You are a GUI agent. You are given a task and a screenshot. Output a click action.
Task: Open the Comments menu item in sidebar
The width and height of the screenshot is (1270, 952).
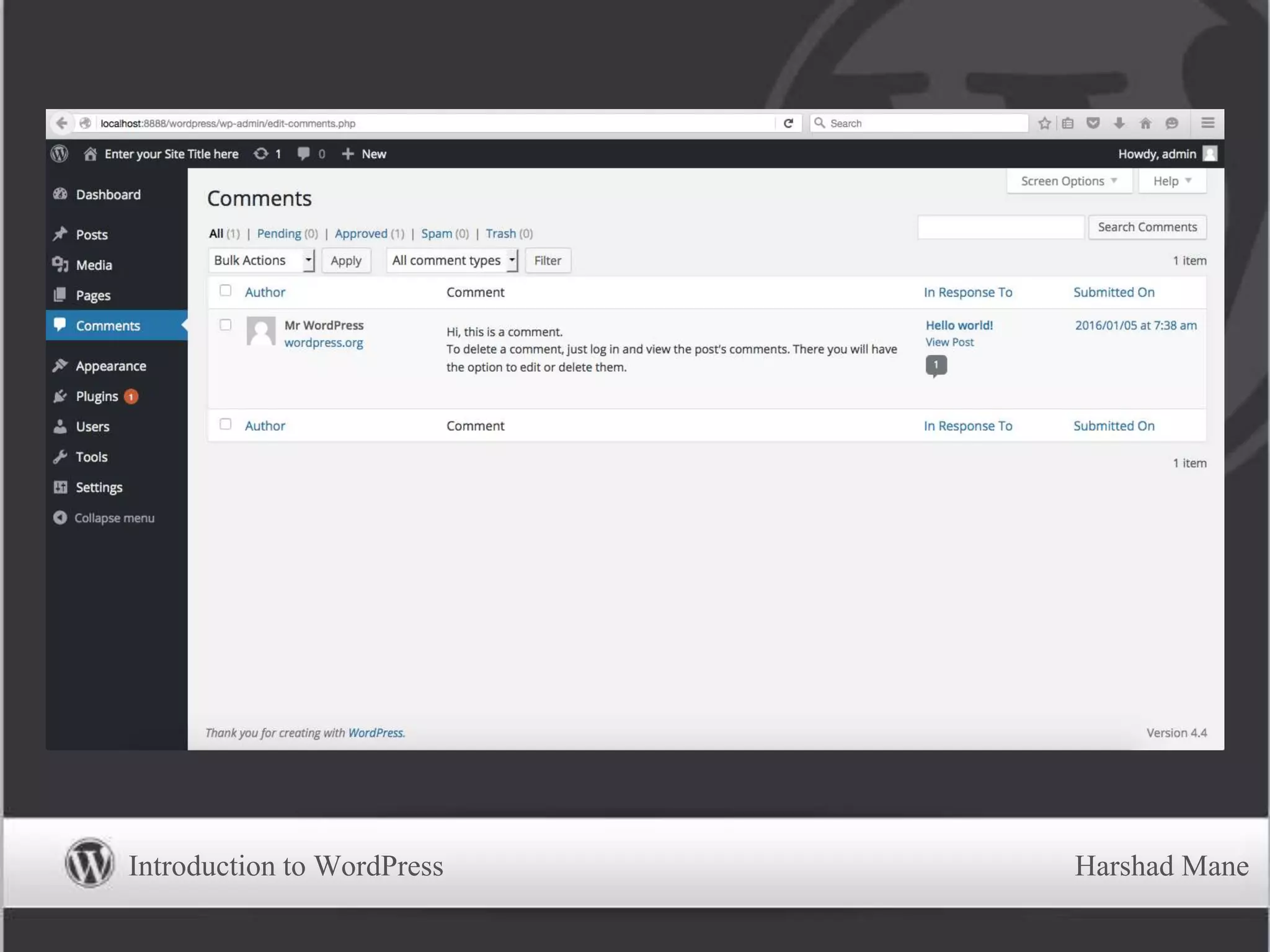pyautogui.click(x=117, y=325)
